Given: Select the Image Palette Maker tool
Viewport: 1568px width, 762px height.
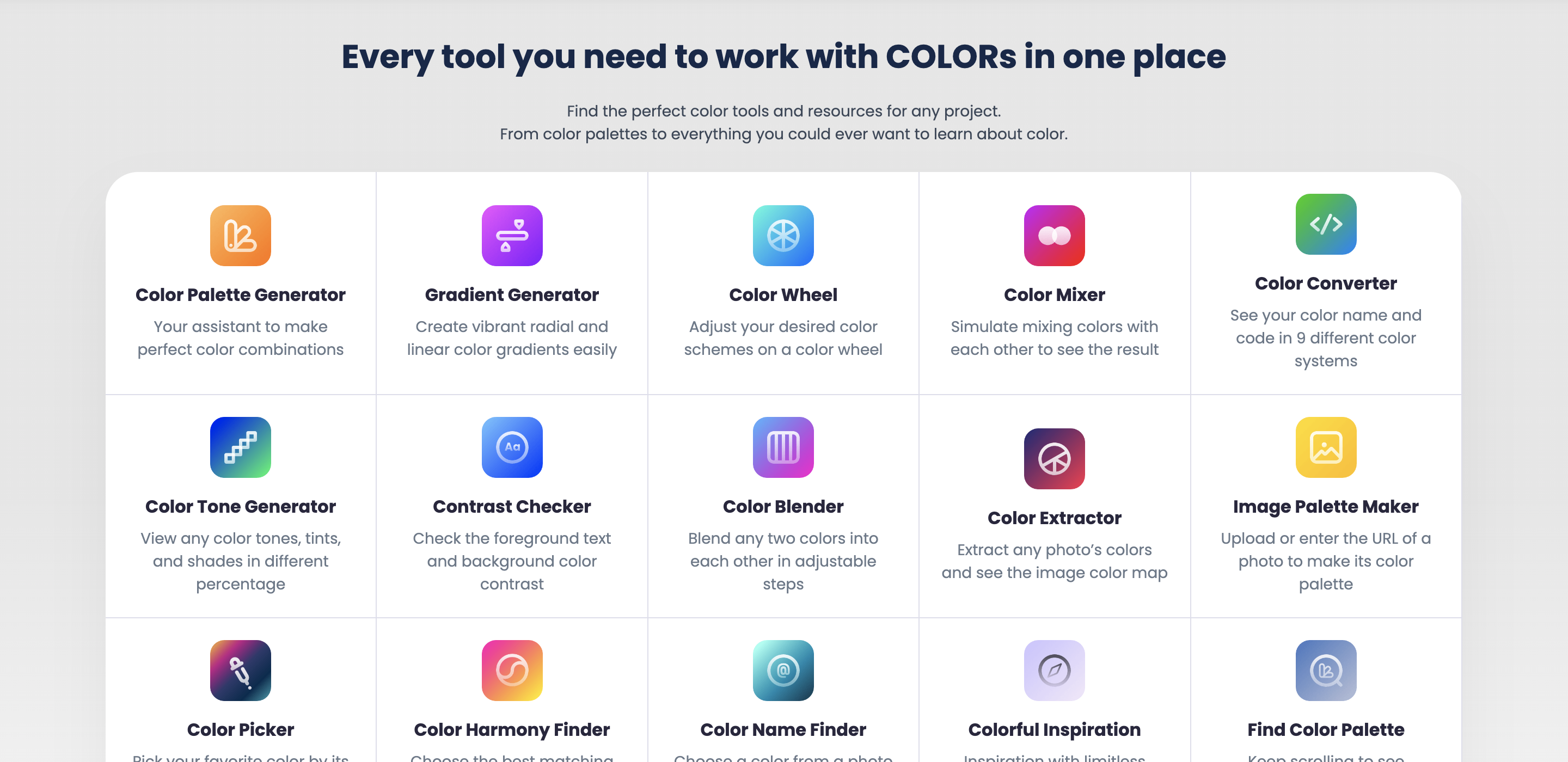Looking at the screenshot, I should [x=1325, y=505].
